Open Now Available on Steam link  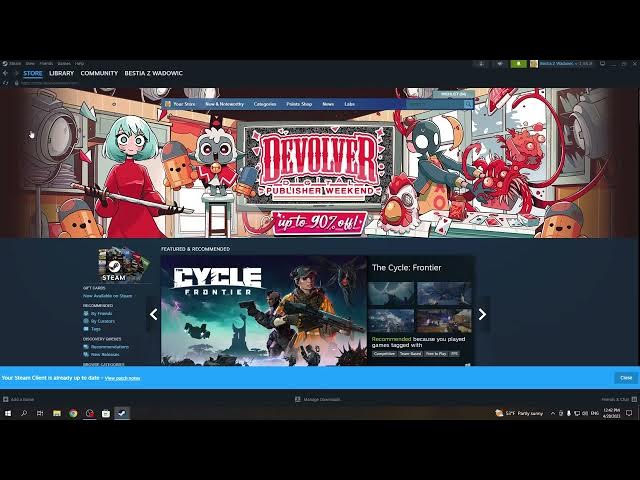point(107,296)
